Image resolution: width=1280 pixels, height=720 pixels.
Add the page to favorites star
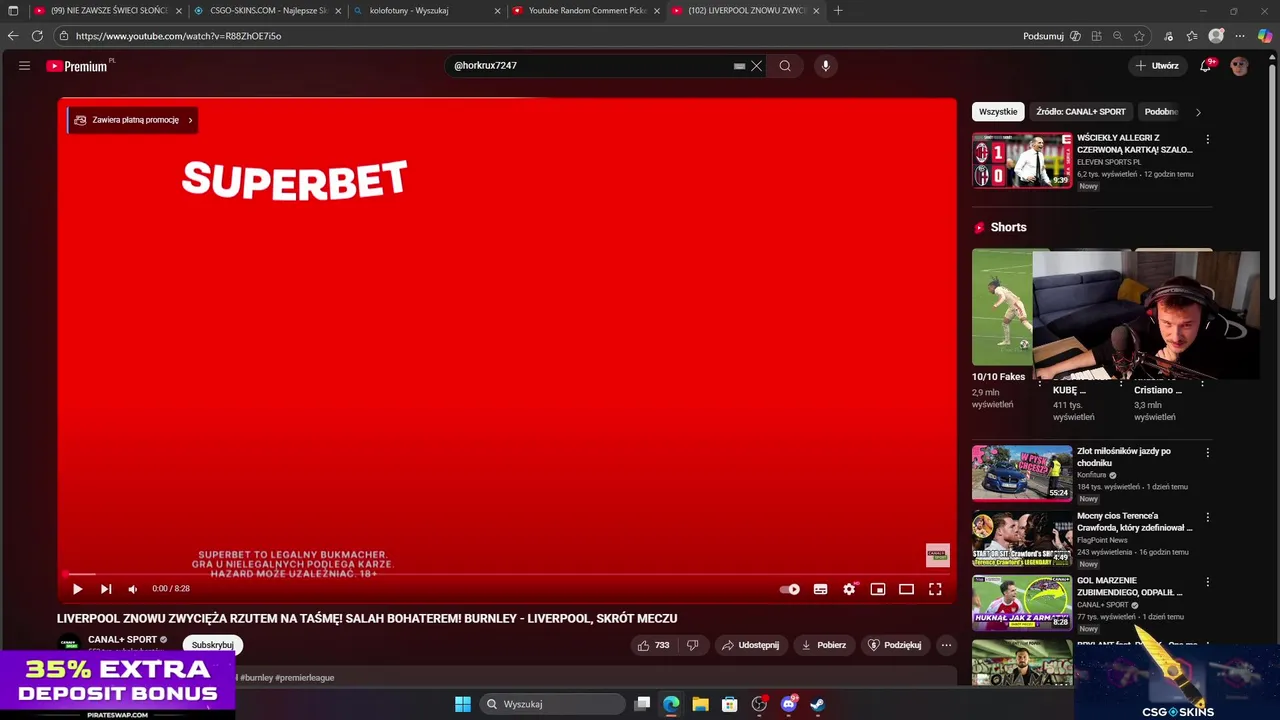point(1139,36)
